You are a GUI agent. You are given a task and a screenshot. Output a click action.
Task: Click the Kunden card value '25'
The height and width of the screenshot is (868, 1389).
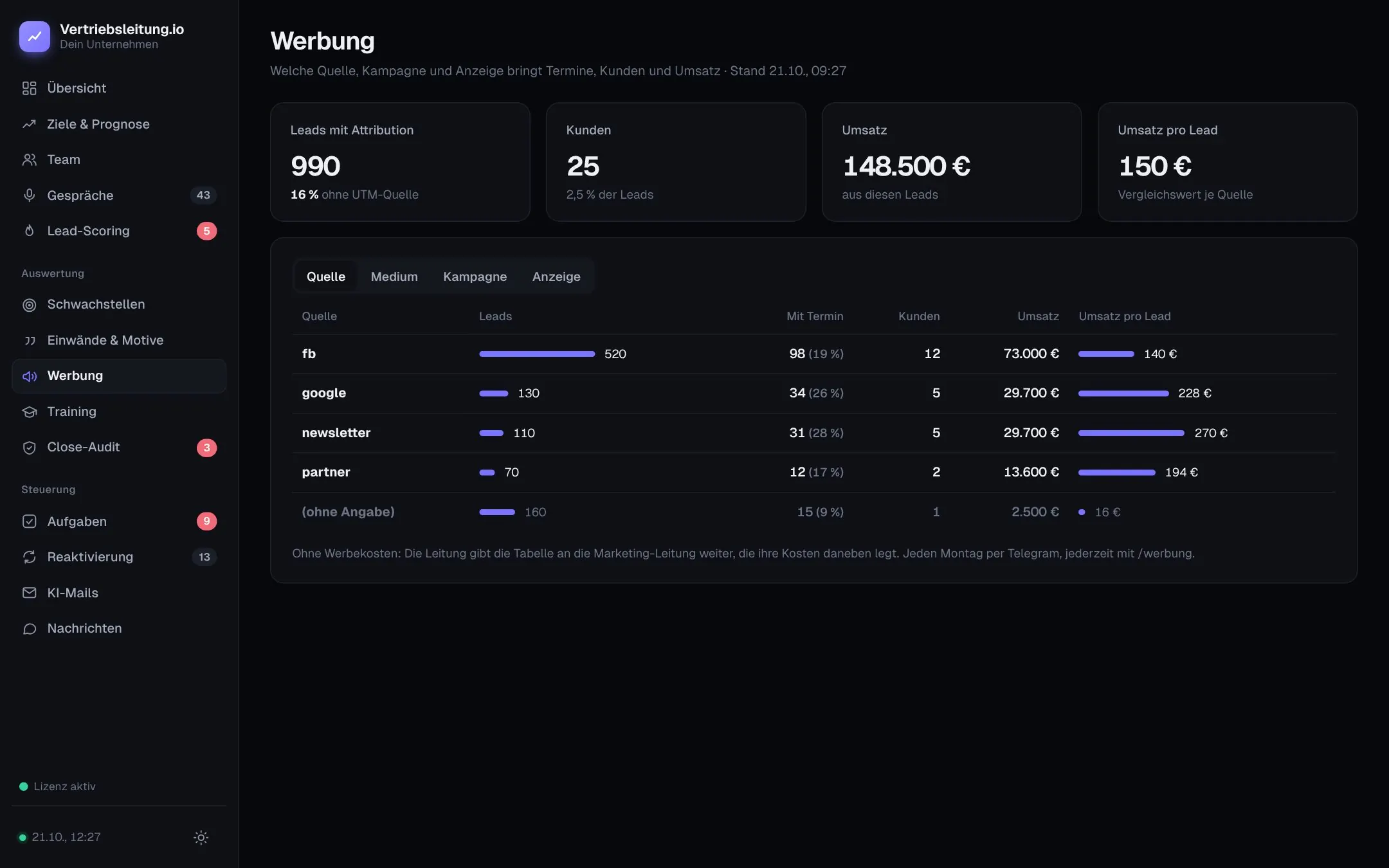(x=583, y=166)
